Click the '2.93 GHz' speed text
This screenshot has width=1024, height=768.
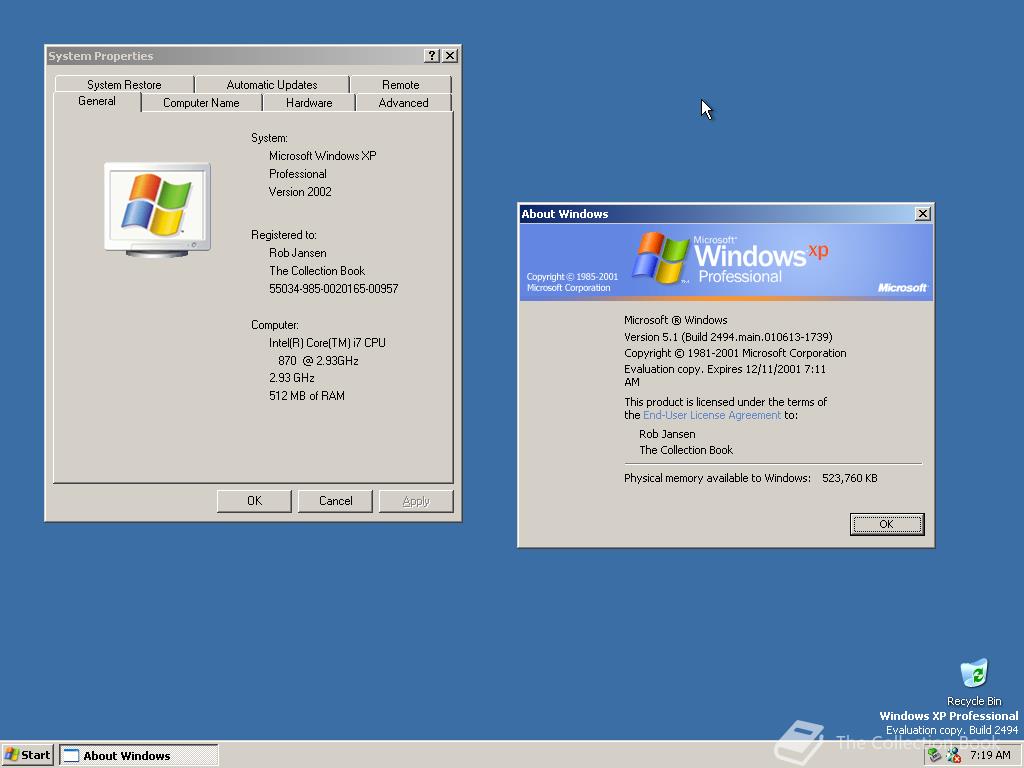(291, 377)
